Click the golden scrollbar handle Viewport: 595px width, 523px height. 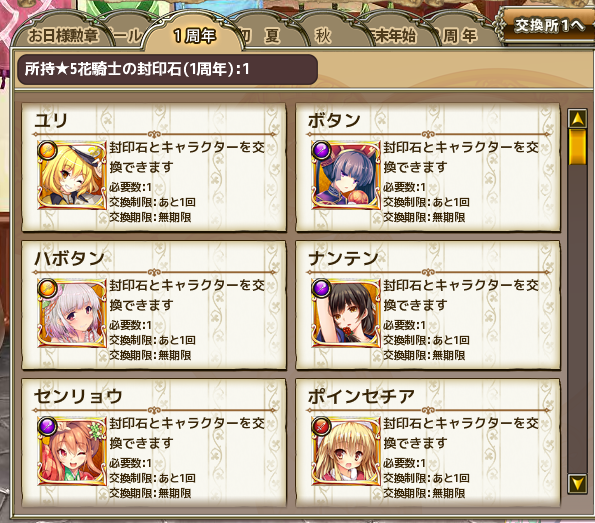[577, 147]
